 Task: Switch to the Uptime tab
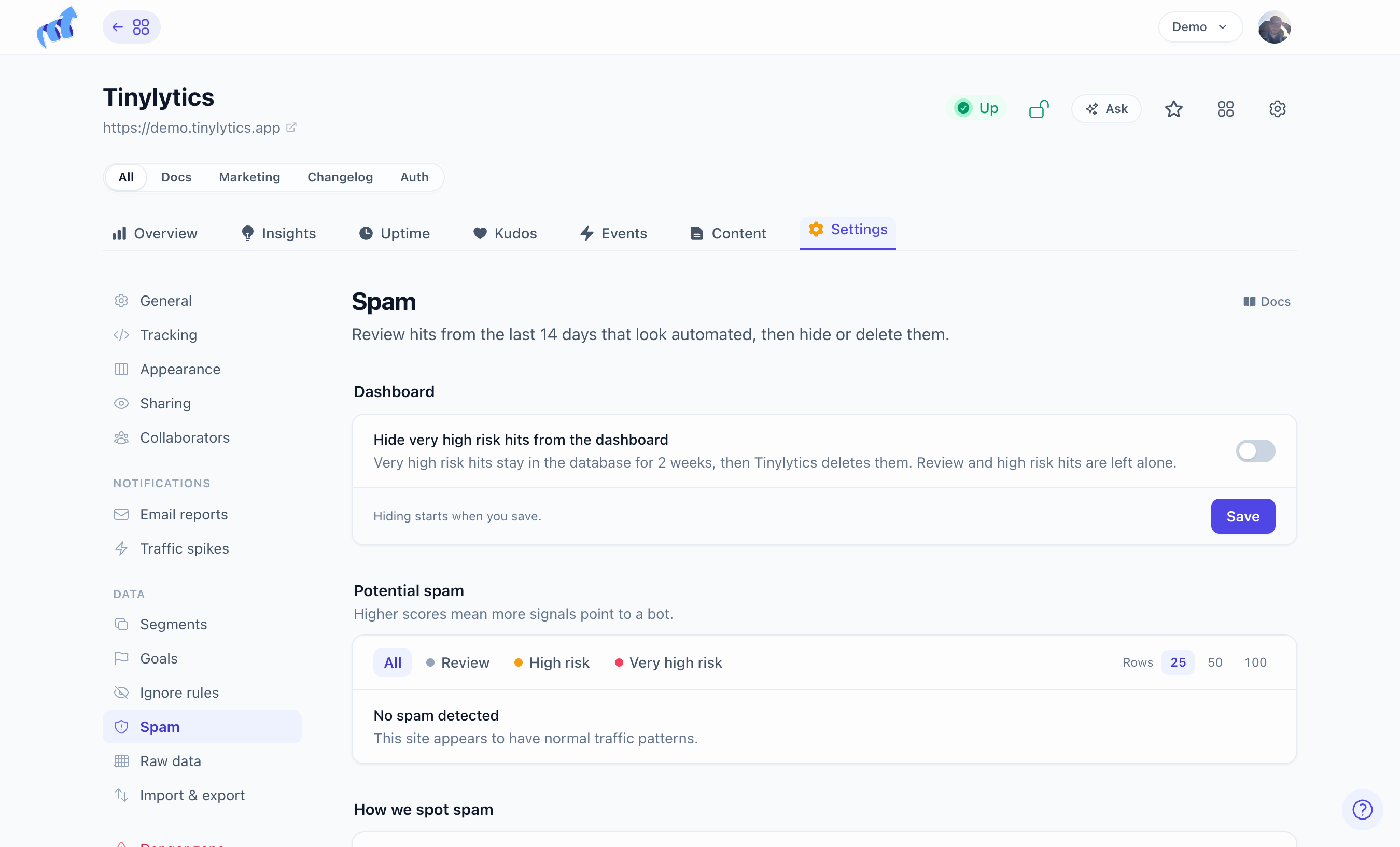coord(394,233)
